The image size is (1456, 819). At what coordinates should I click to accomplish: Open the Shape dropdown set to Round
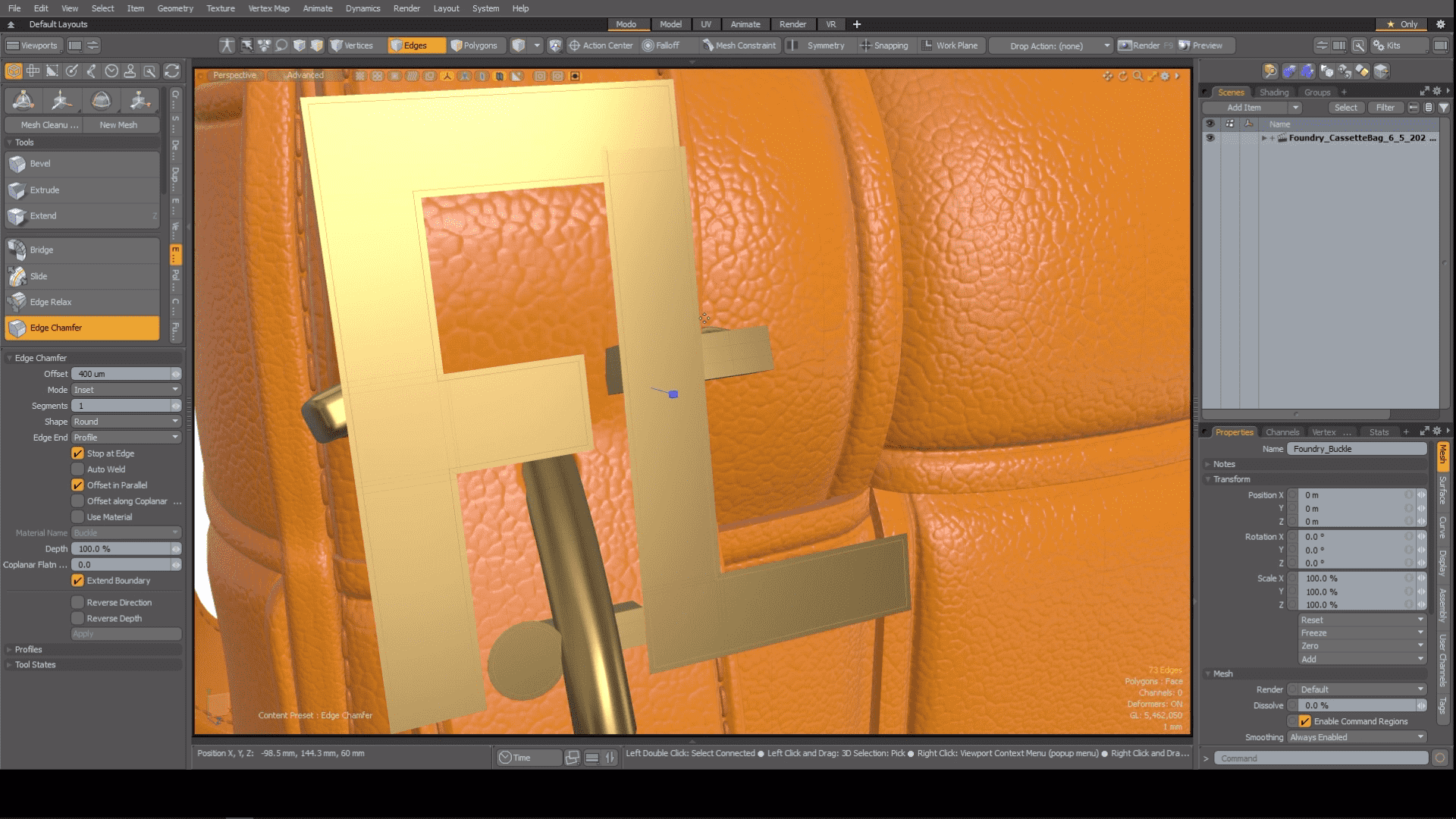[x=126, y=422]
